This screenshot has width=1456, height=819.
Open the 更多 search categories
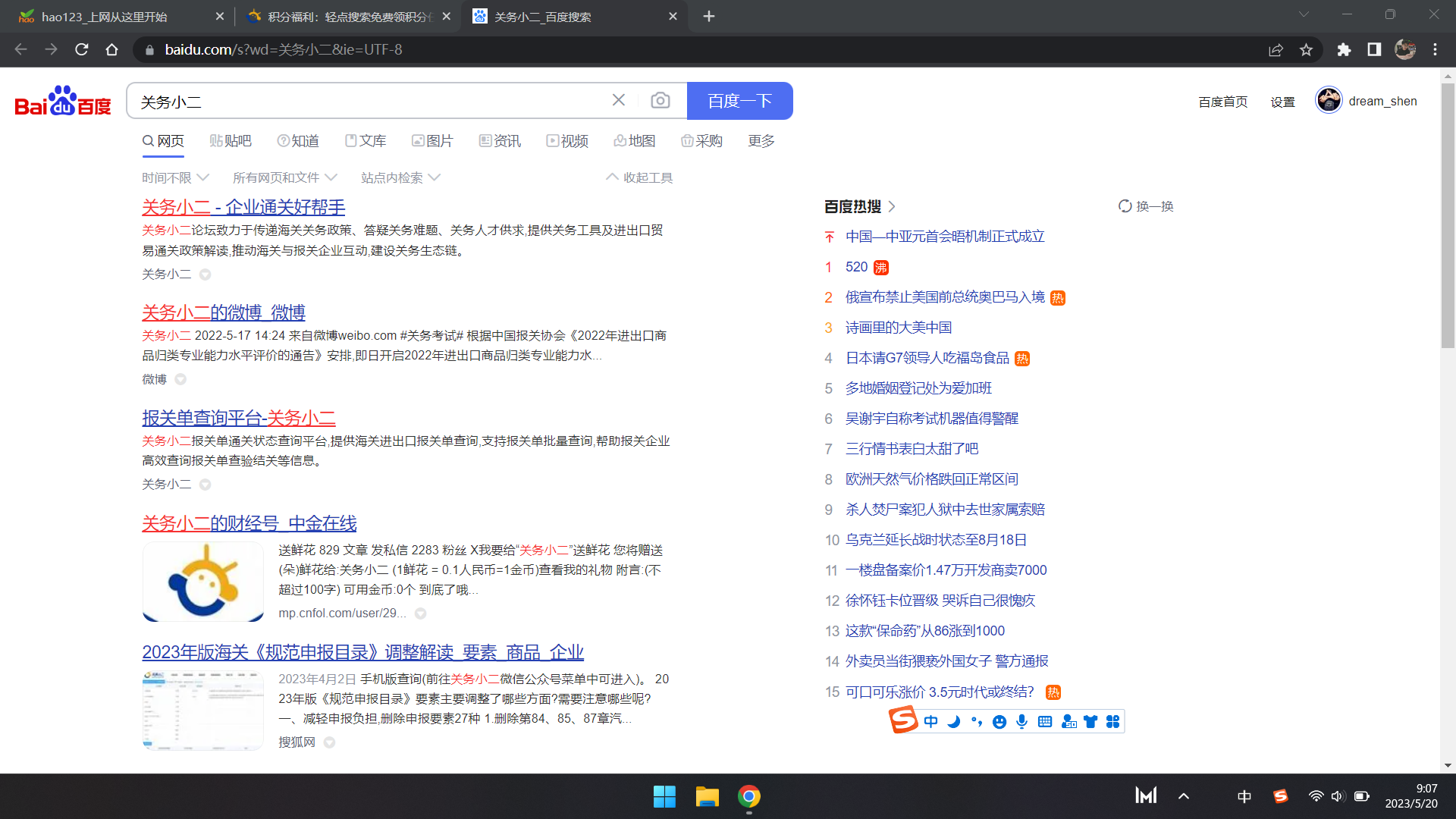pyautogui.click(x=761, y=141)
